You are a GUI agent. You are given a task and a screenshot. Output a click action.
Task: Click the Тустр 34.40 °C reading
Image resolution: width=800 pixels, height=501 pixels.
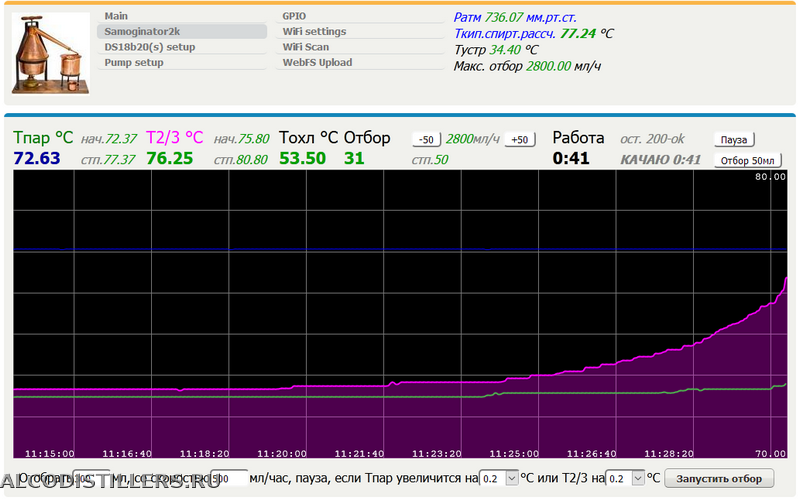pyautogui.click(x=496, y=50)
